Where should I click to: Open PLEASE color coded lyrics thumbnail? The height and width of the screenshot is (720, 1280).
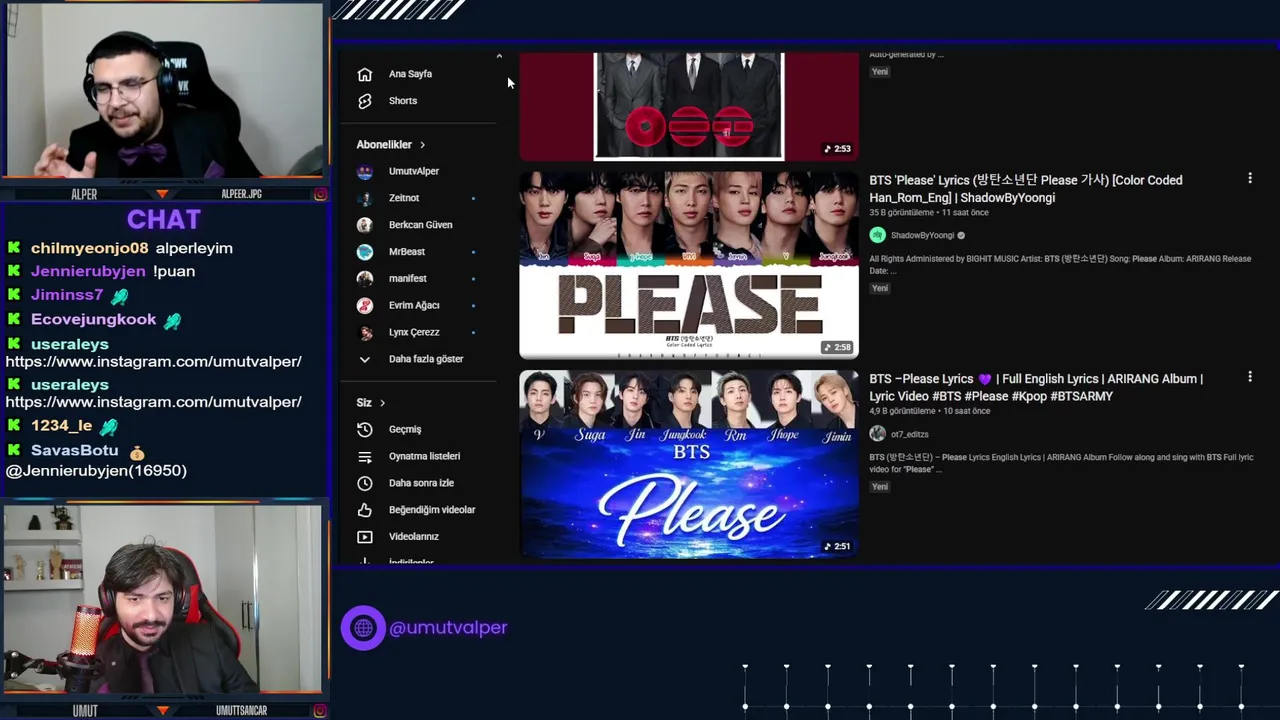(689, 265)
